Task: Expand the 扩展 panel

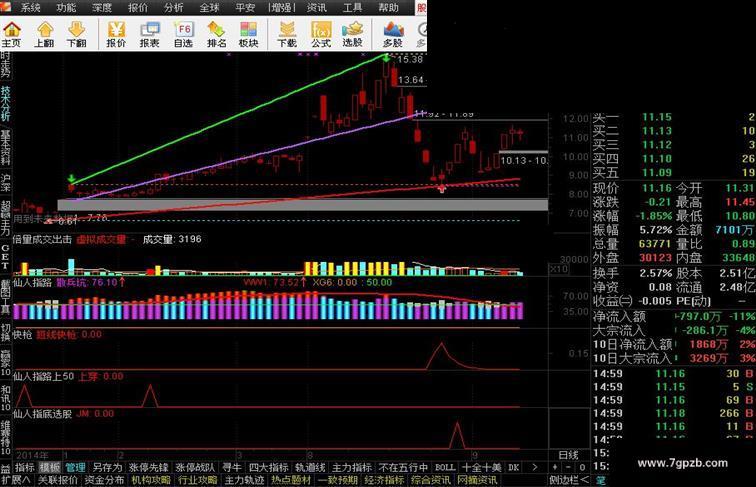Action: pyautogui.click(x=15, y=480)
